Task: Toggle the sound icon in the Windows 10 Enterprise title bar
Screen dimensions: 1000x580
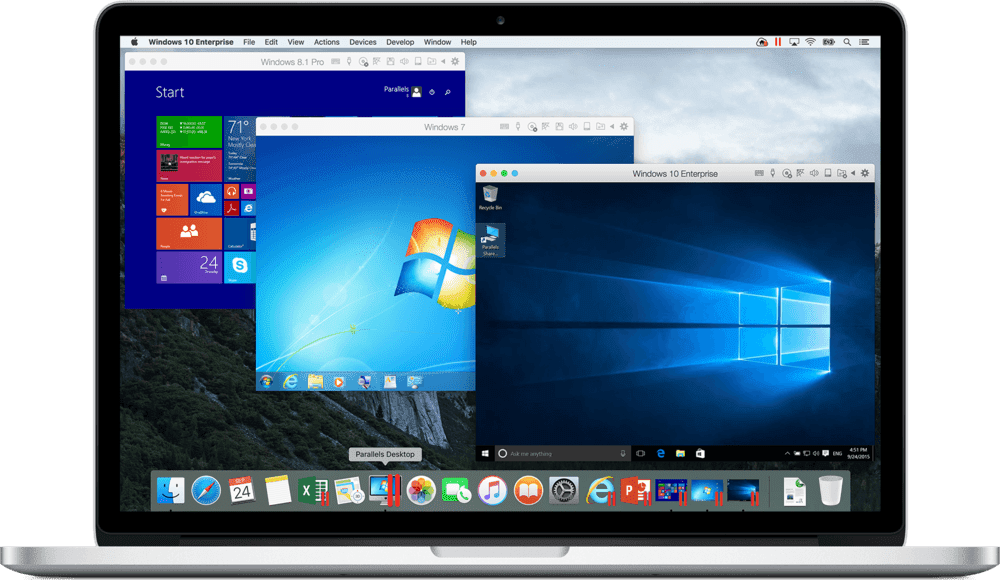Action: [812, 173]
